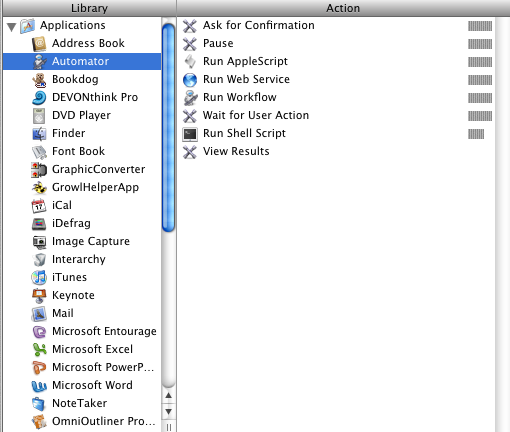Screen dimensions: 510x432
Task: Click the Run AppleScript action icon
Action: pyautogui.click(x=190, y=62)
